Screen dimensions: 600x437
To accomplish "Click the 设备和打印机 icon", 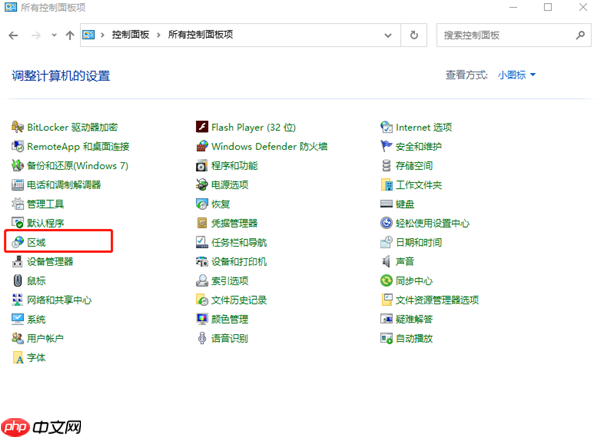I will [x=202, y=261].
